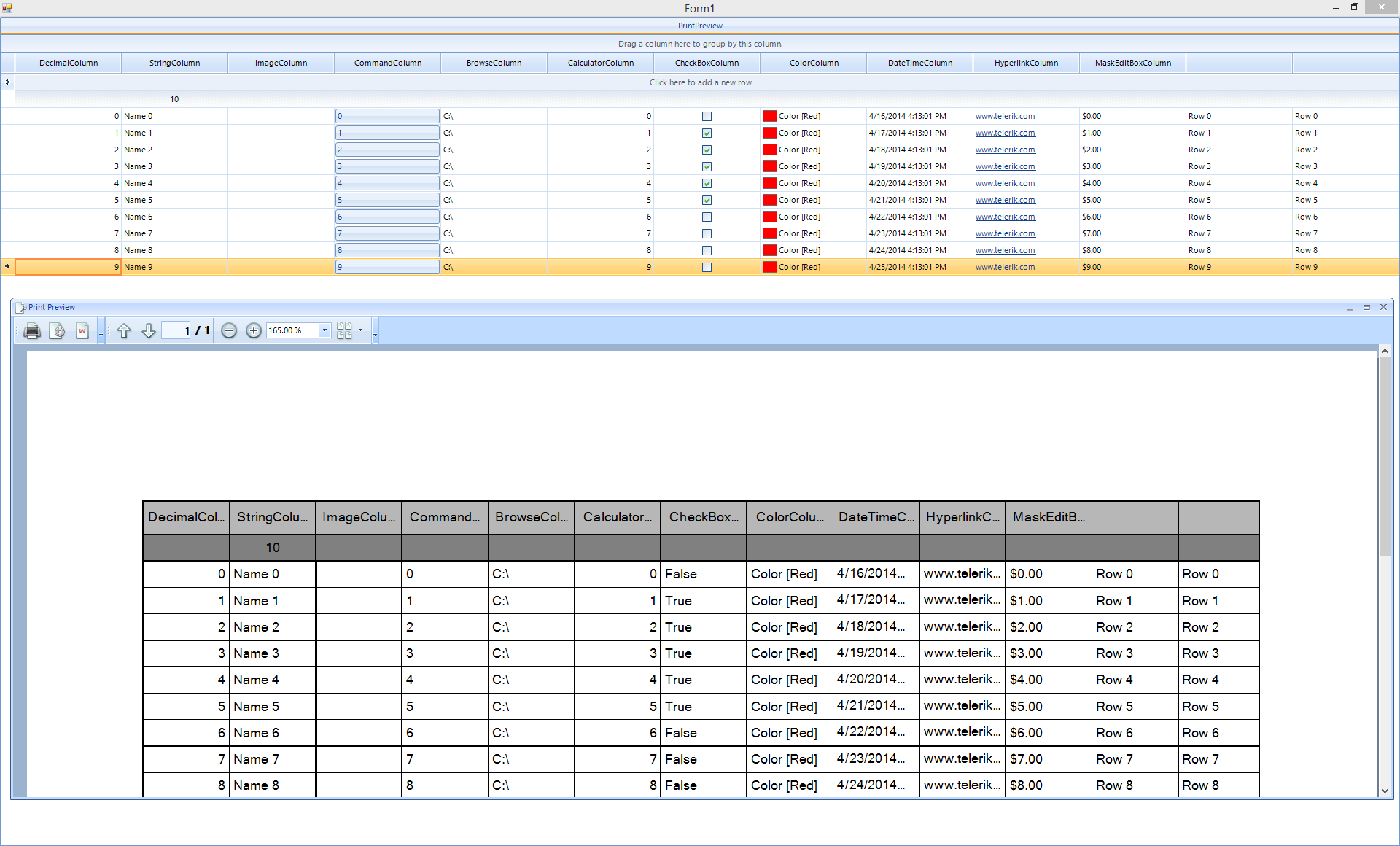
Task: Go to previous page with up arrow
Action: [x=124, y=331]
